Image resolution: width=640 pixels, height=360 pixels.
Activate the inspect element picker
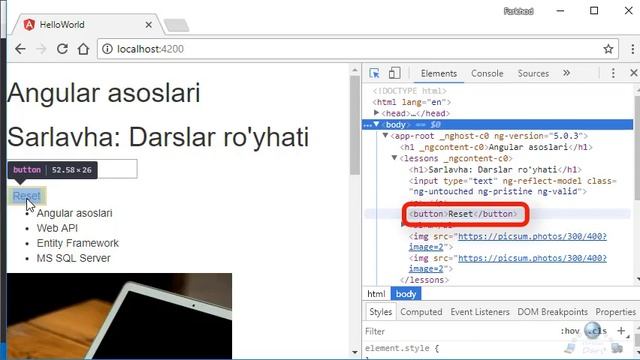click(x=374, y=73)
